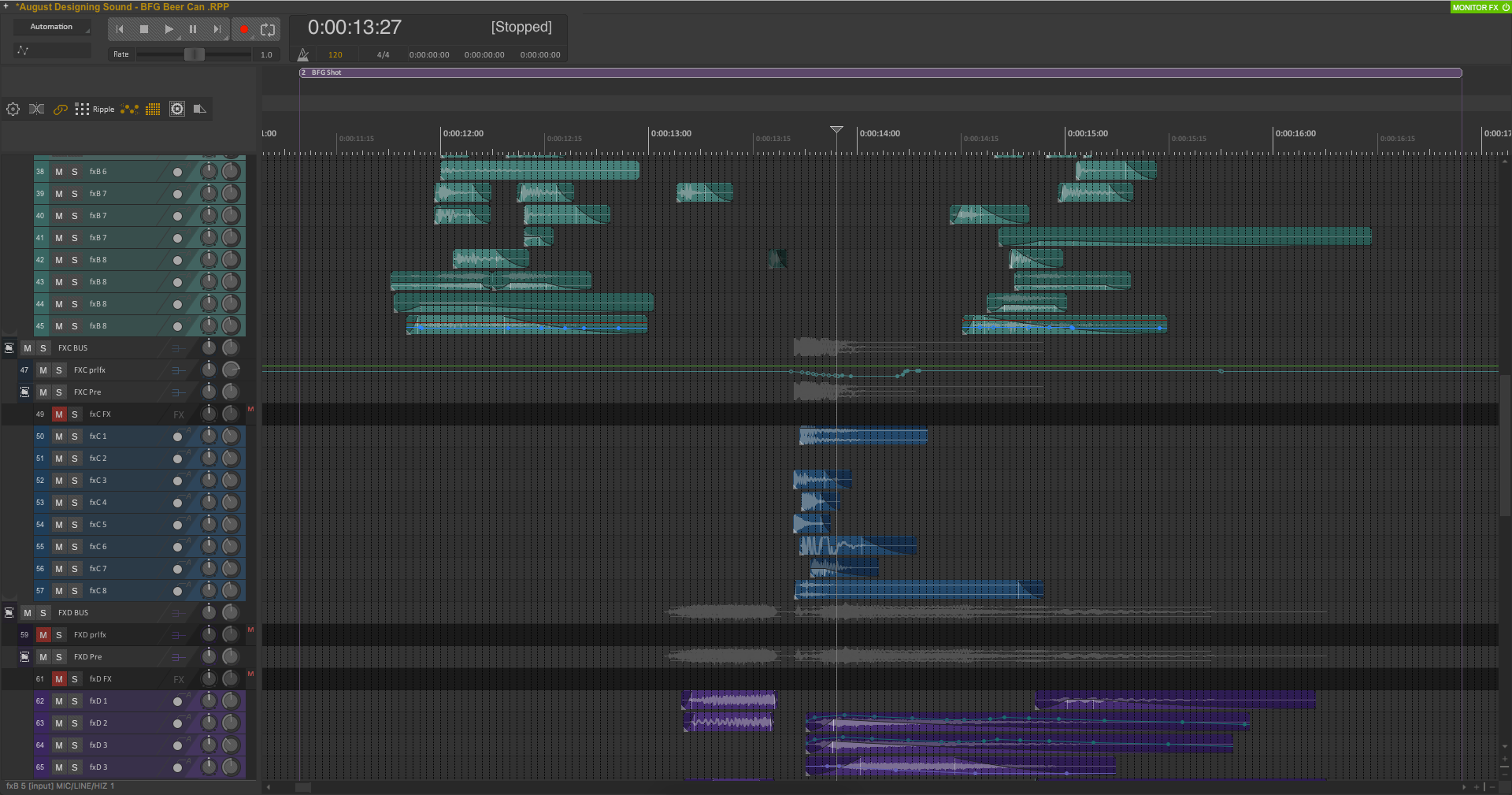
Task: Click the MONITOR FX button
Action: pyautogui.click(x=1480, y=7)
